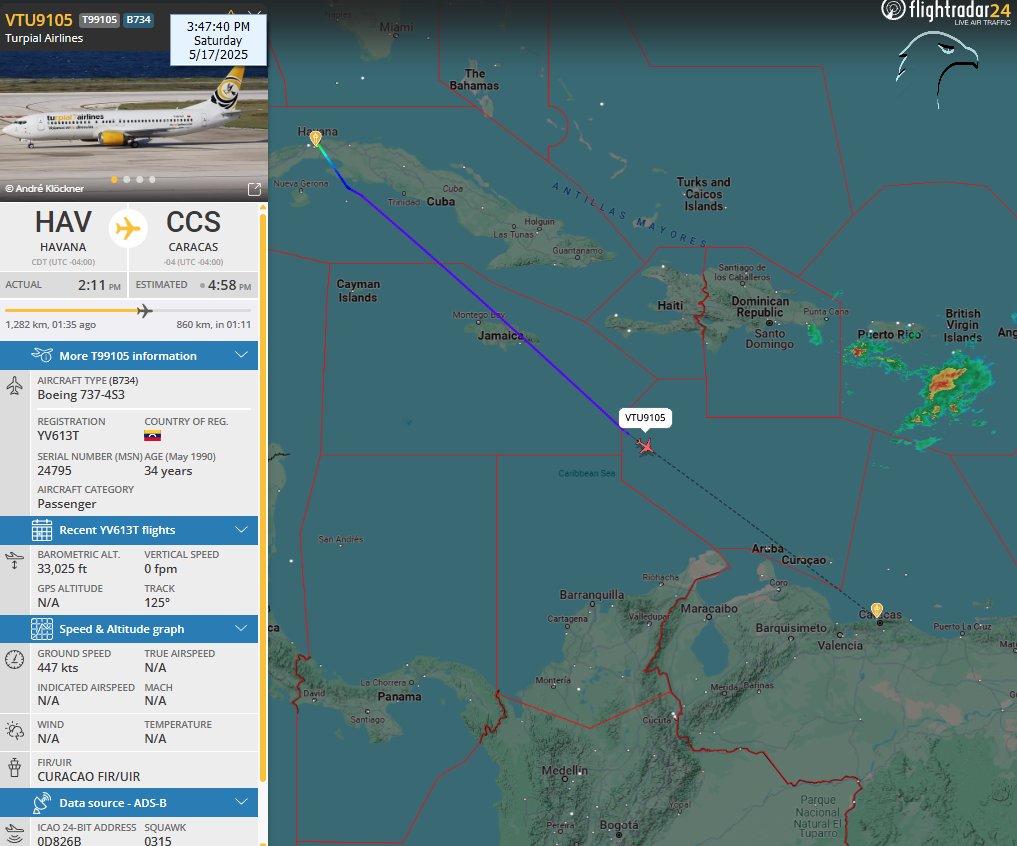Click the Havana origin airport pin
This screenshot has height=846, width=1017.
[x=315, y=138]
